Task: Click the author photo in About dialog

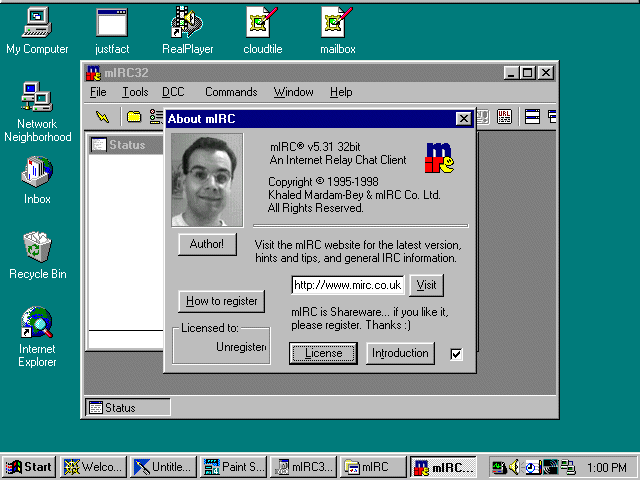Action: tap(207, 180)
